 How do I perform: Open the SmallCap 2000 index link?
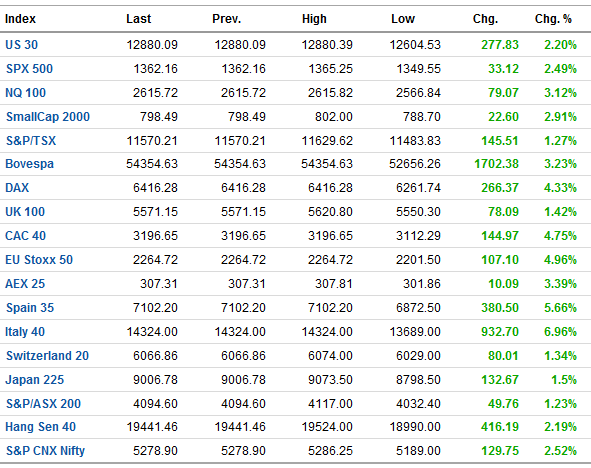[48, 117]
